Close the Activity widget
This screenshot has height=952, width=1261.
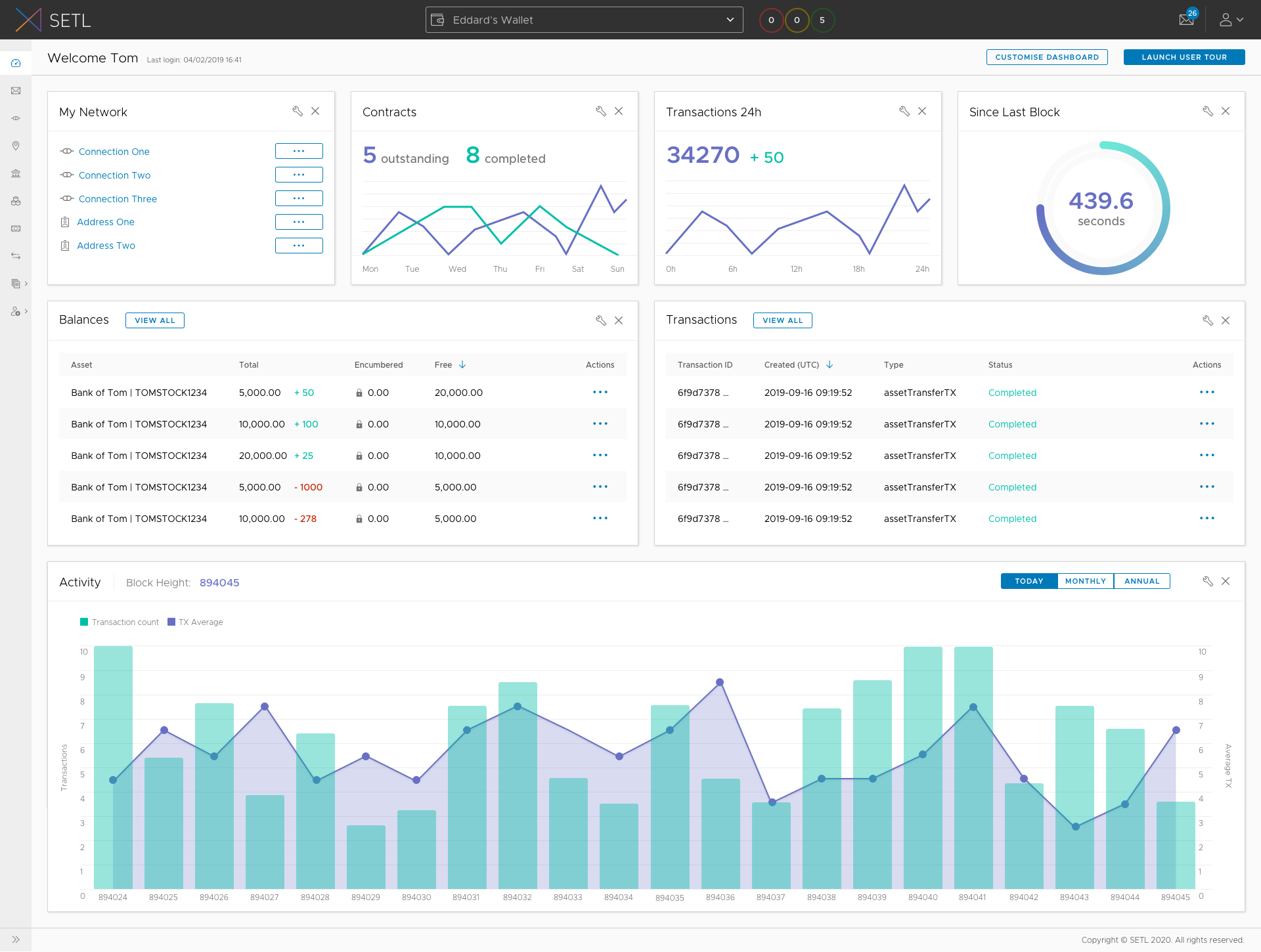[x=1226, y=581]
